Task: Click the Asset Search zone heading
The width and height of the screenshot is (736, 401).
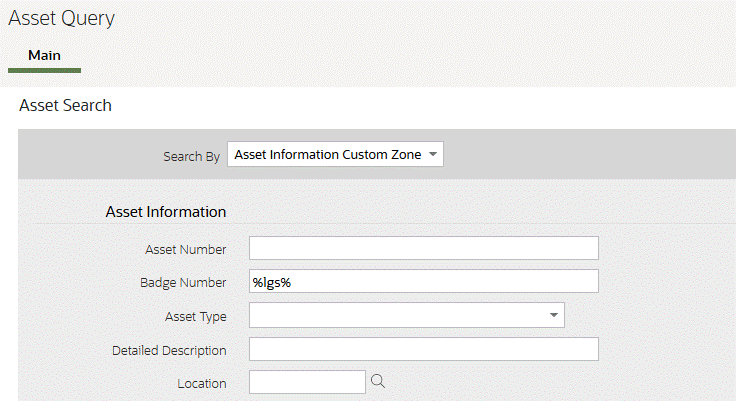Action: click(65, 105)
